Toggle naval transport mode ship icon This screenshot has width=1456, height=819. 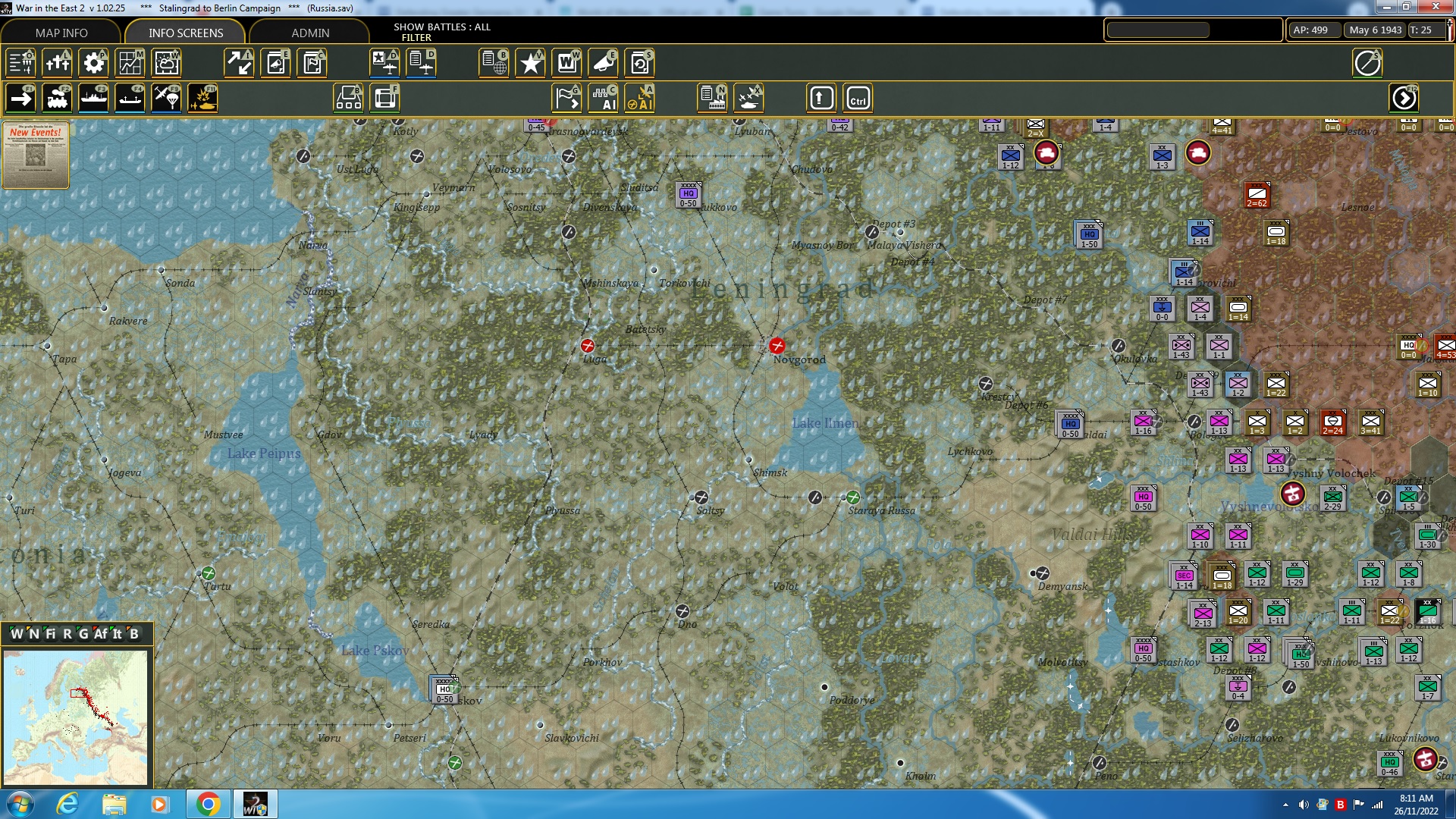pos(94,99)
